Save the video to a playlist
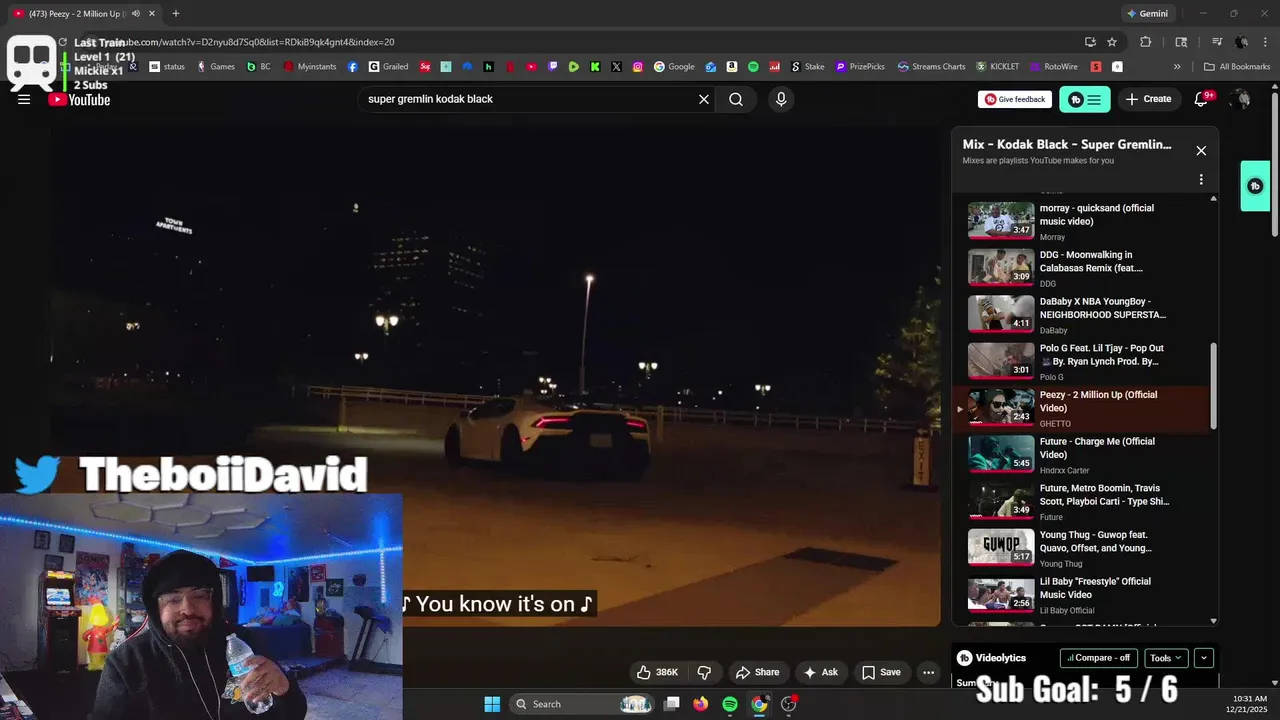 pos(881,672)
